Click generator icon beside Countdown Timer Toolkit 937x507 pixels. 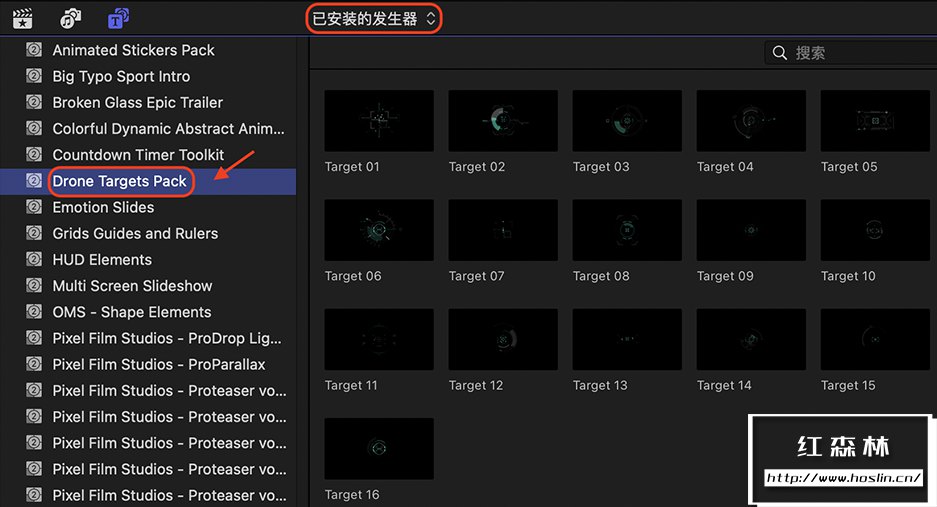click(x=34, y=154)
